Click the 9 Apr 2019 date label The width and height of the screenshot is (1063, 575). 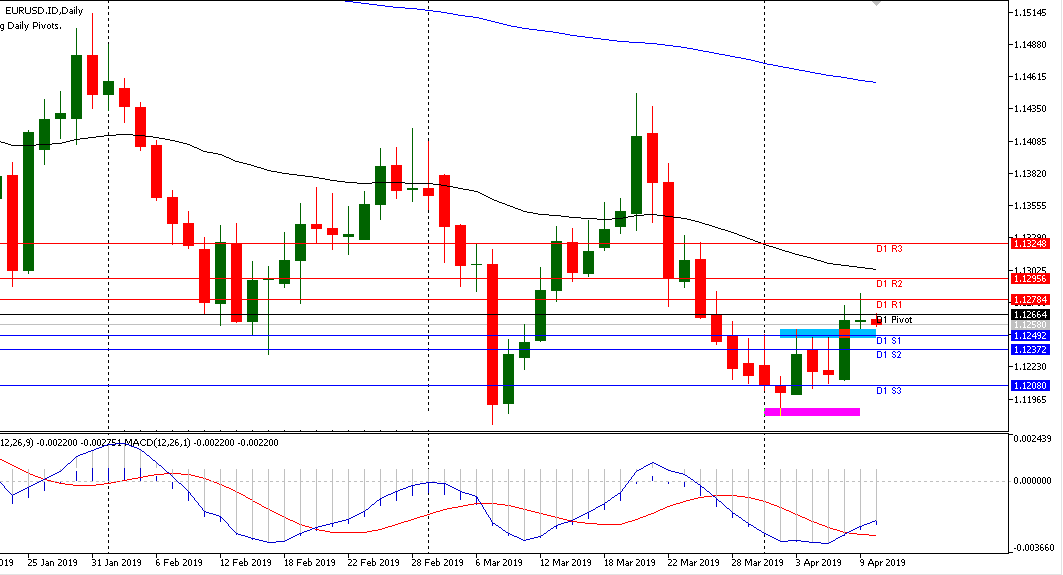click(883, 563)
